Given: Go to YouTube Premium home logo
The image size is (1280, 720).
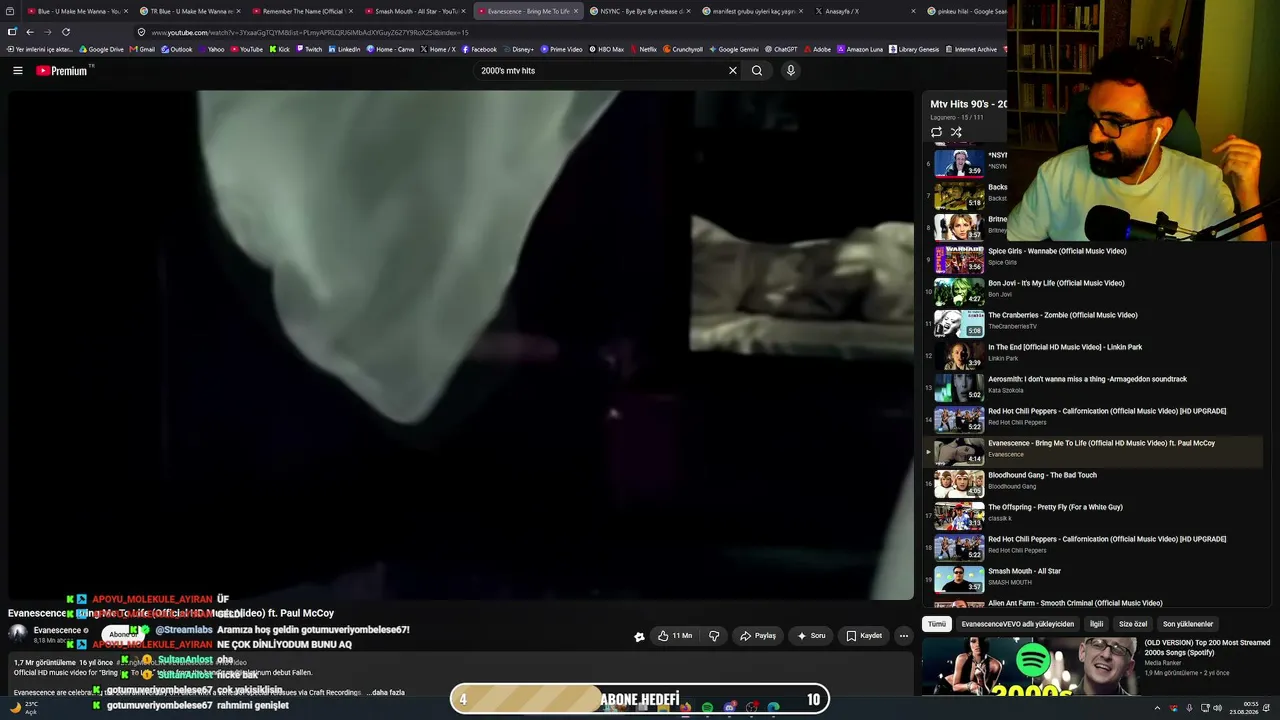Looking at the screenshot, I should click(64, 71).
